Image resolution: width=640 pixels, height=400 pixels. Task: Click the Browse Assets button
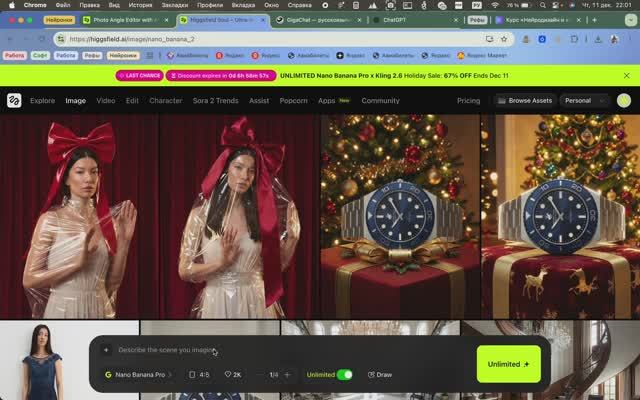(x=525, y=100)
